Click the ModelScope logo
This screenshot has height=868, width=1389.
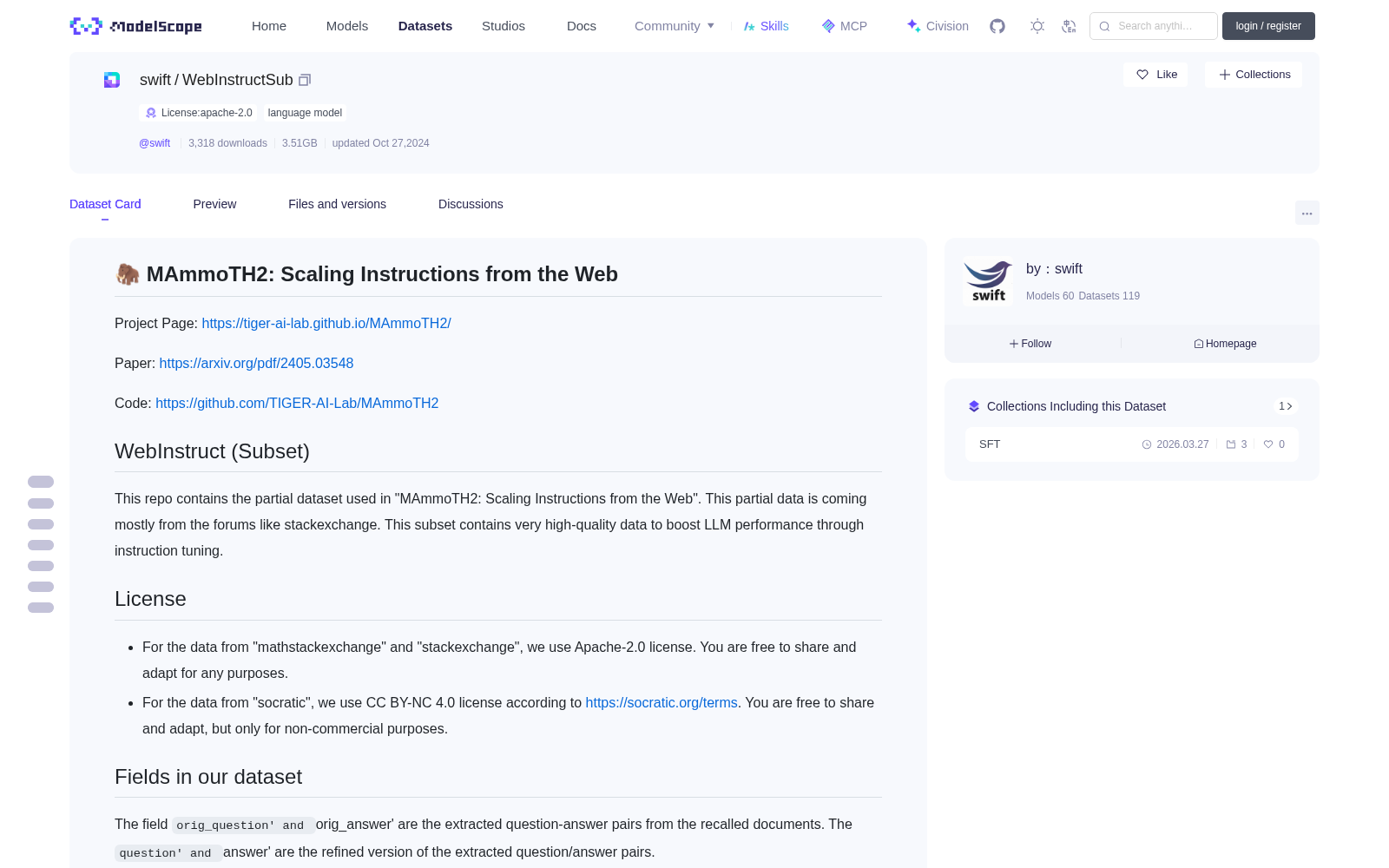click(x=136, y=26)
